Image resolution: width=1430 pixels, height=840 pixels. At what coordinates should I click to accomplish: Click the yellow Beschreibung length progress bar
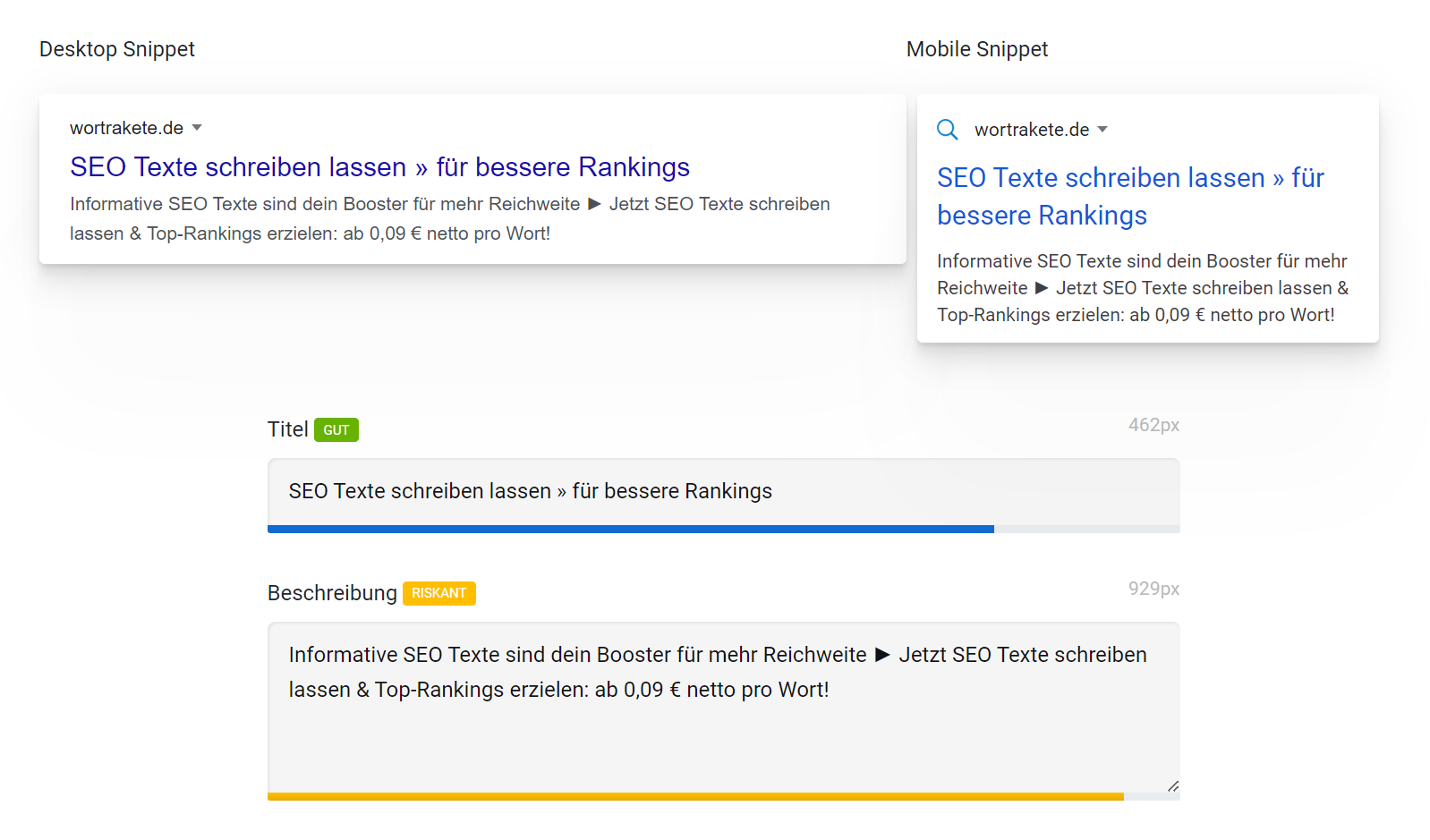coord(695,796)
